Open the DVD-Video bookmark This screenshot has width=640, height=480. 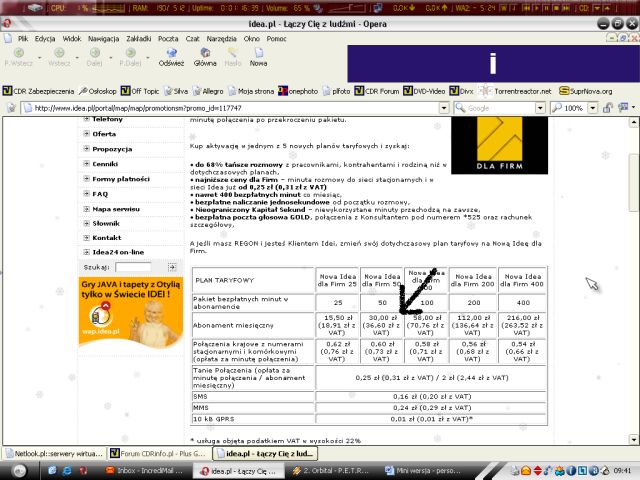click(424, 91)
